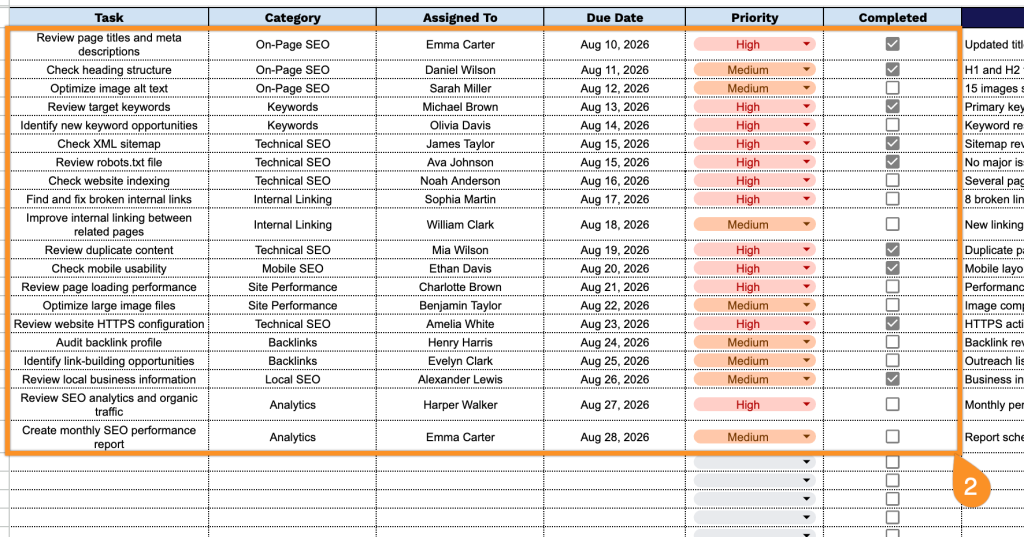Toggle completed checkbox for Check website indexing
The width and height of the screenshot is (1024, 537).
coord(892,180)
